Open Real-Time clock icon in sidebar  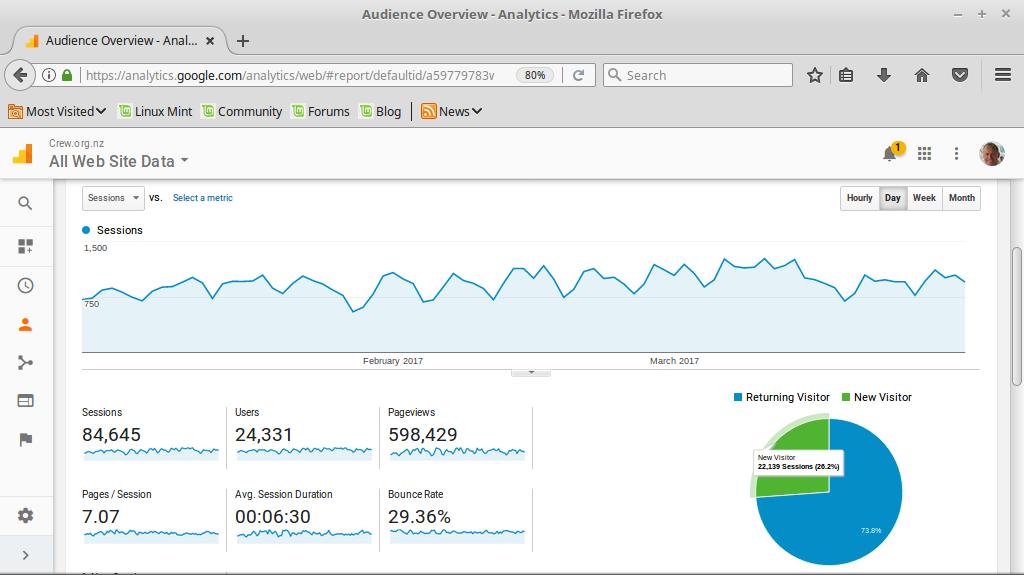pos(25,286)
